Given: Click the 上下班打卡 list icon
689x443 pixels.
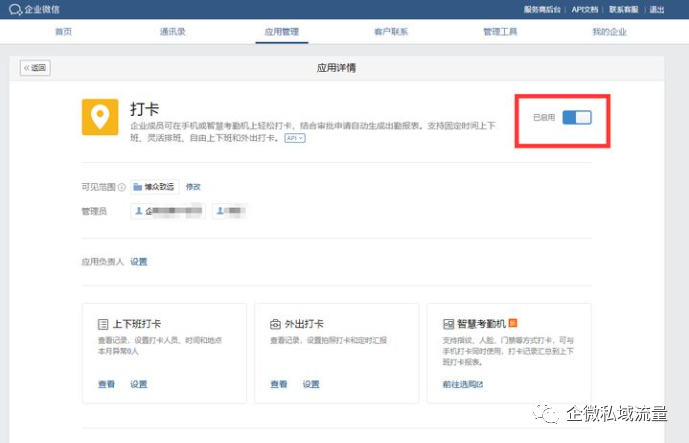Looking at the screenshot, I should (x=103, y=325).
